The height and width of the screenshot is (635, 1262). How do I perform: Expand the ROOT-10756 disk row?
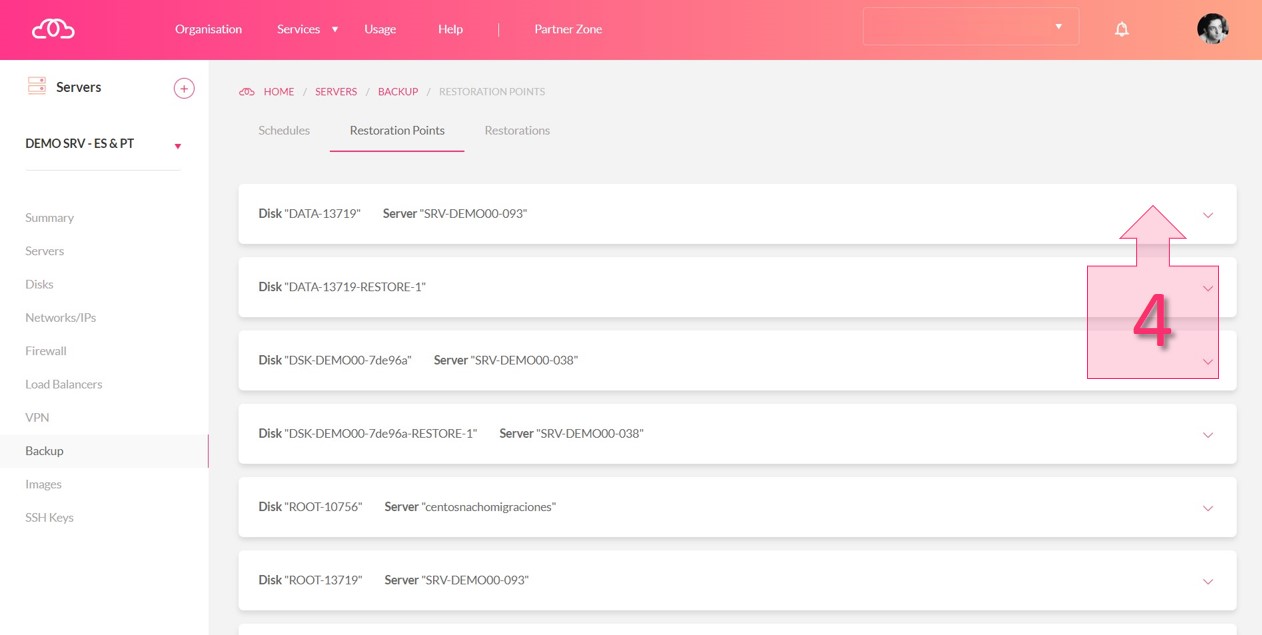1207,508
